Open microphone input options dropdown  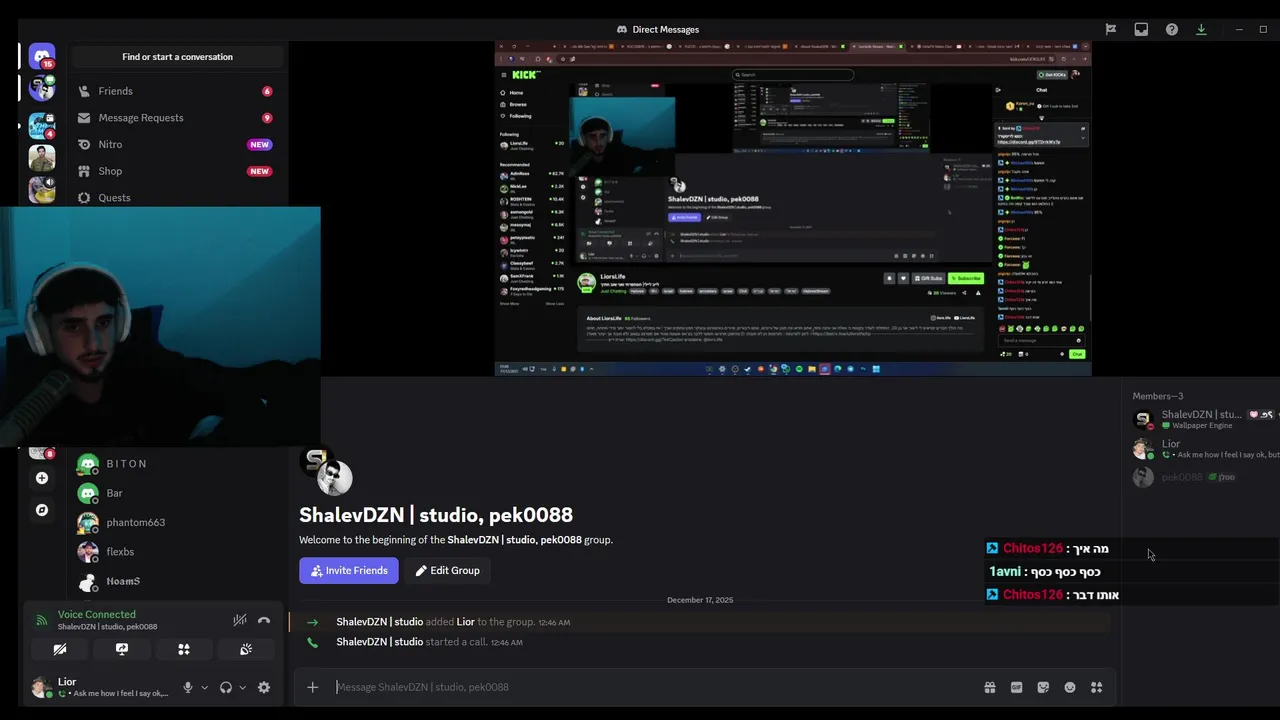204,688
